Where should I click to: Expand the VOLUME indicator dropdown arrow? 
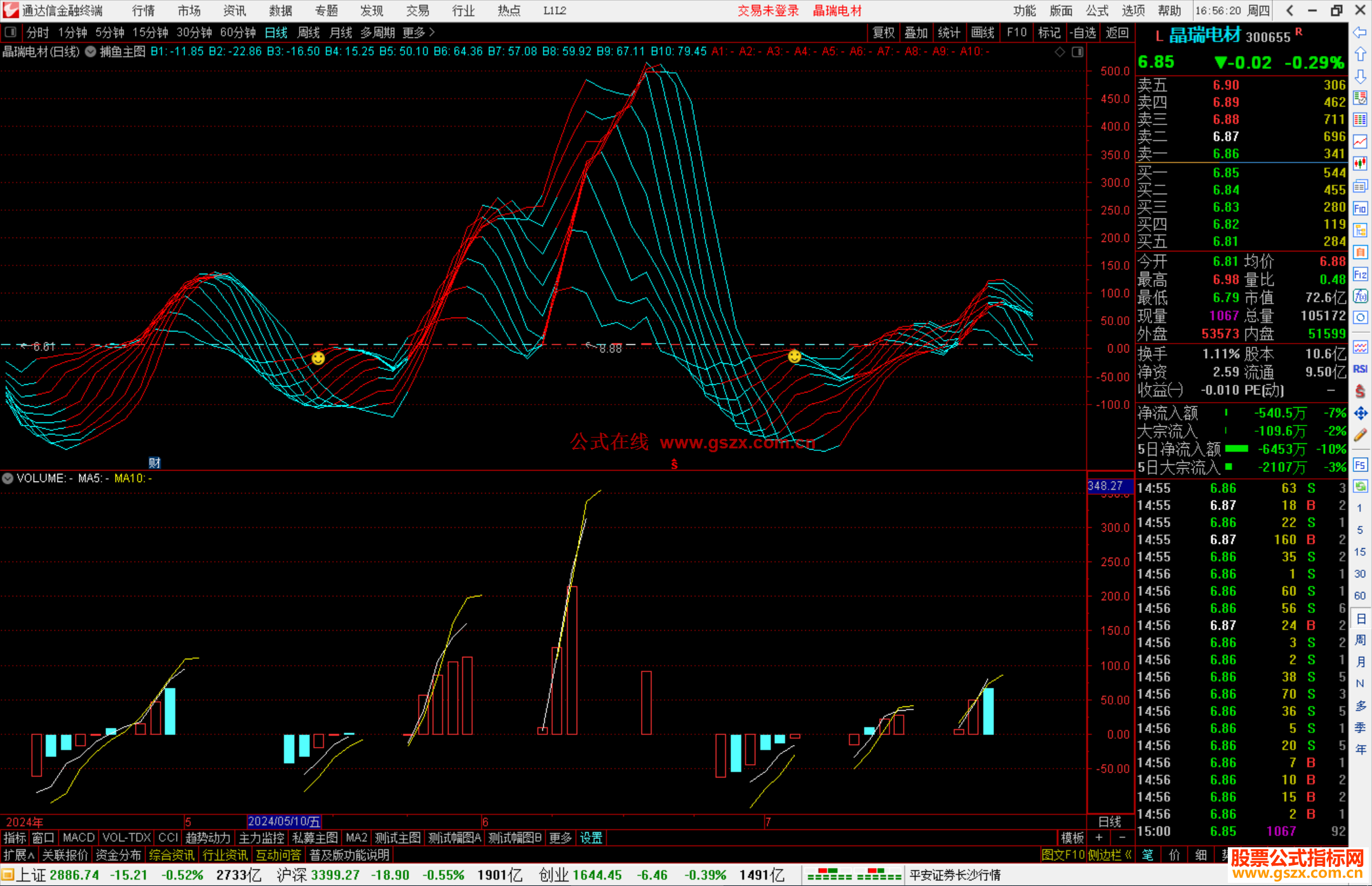[x=8, y=478]
